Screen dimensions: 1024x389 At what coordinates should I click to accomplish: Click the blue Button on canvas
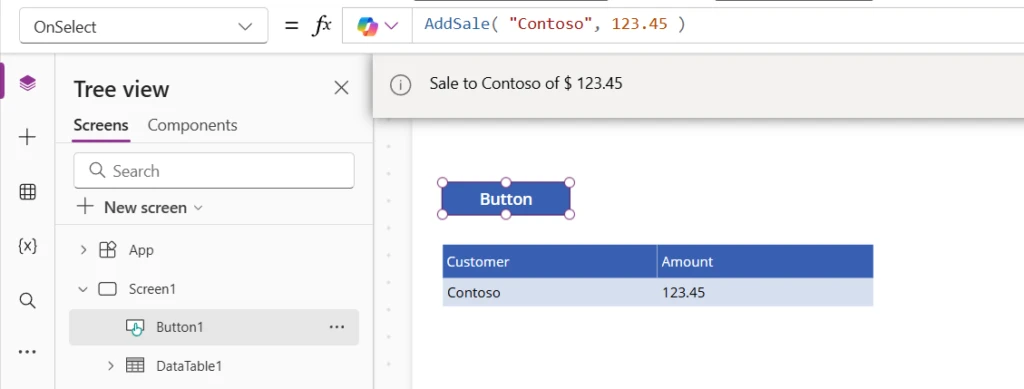coord(506,199)
